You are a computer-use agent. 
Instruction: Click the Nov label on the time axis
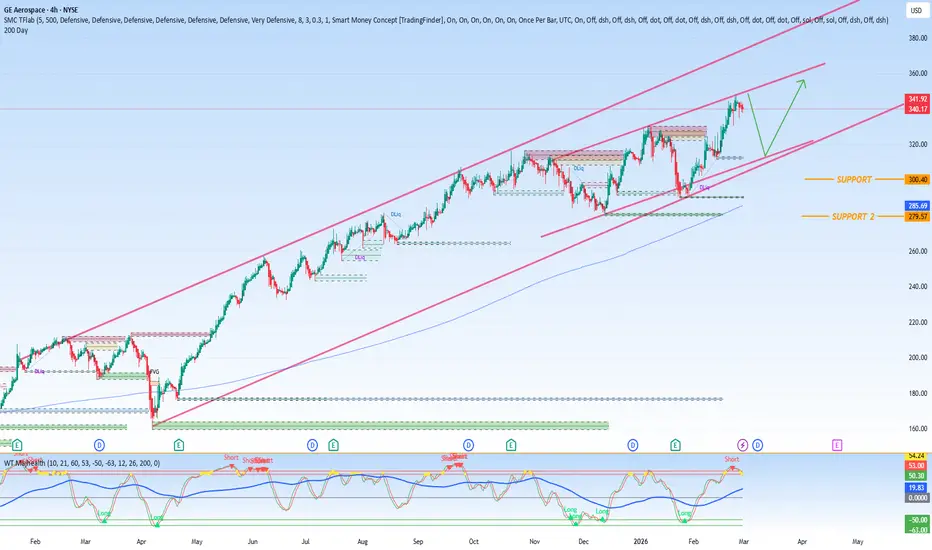(534, 542)
